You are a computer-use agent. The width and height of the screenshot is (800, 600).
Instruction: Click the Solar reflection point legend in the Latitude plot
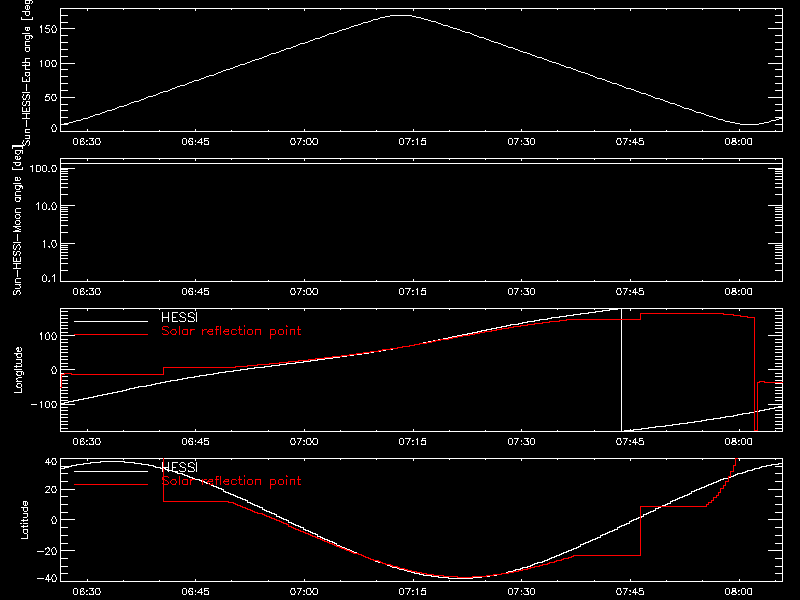[231, 481]
